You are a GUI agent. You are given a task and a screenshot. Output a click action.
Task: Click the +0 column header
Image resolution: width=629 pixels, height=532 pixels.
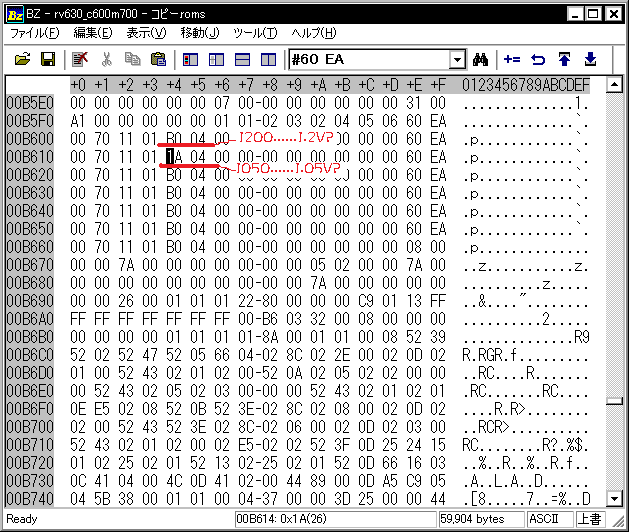(x=78, y=85)
